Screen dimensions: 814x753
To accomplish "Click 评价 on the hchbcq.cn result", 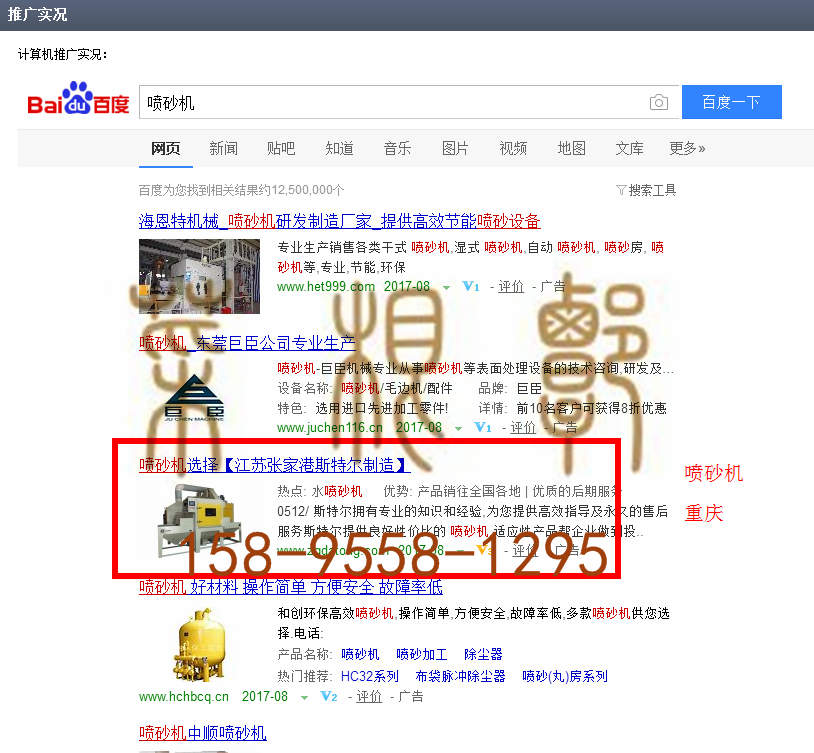I will [x=369, y=696].
